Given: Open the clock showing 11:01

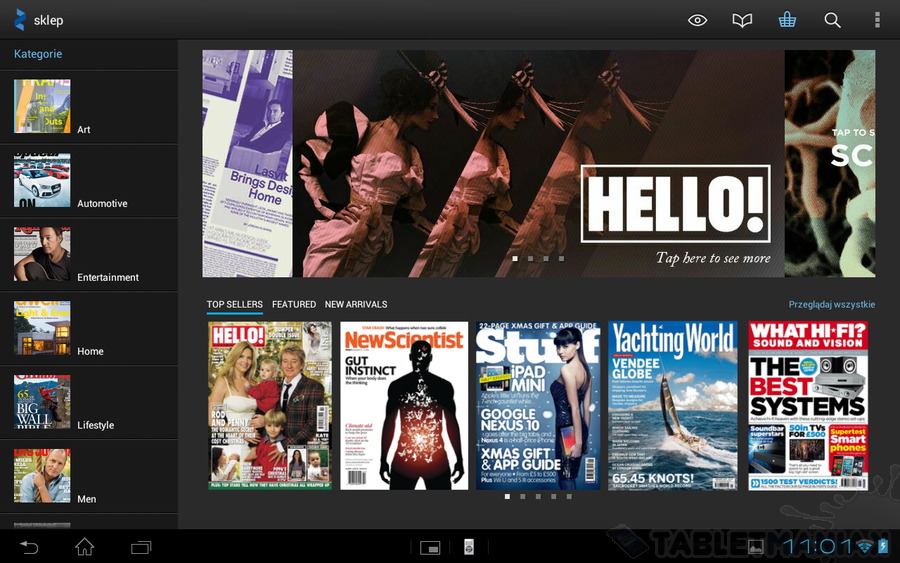Looking at the screenshot, I should [817, 546].
